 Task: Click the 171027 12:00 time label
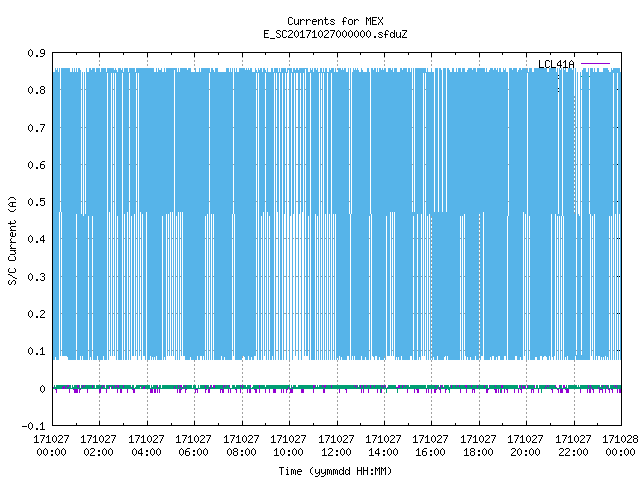click(x=336, y=446)
